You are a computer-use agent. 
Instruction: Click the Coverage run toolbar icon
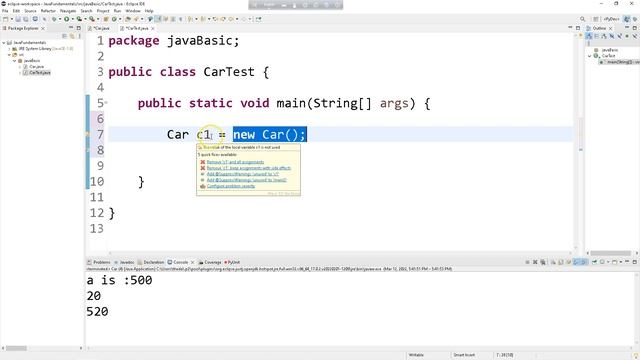click(x=79, y=19)
